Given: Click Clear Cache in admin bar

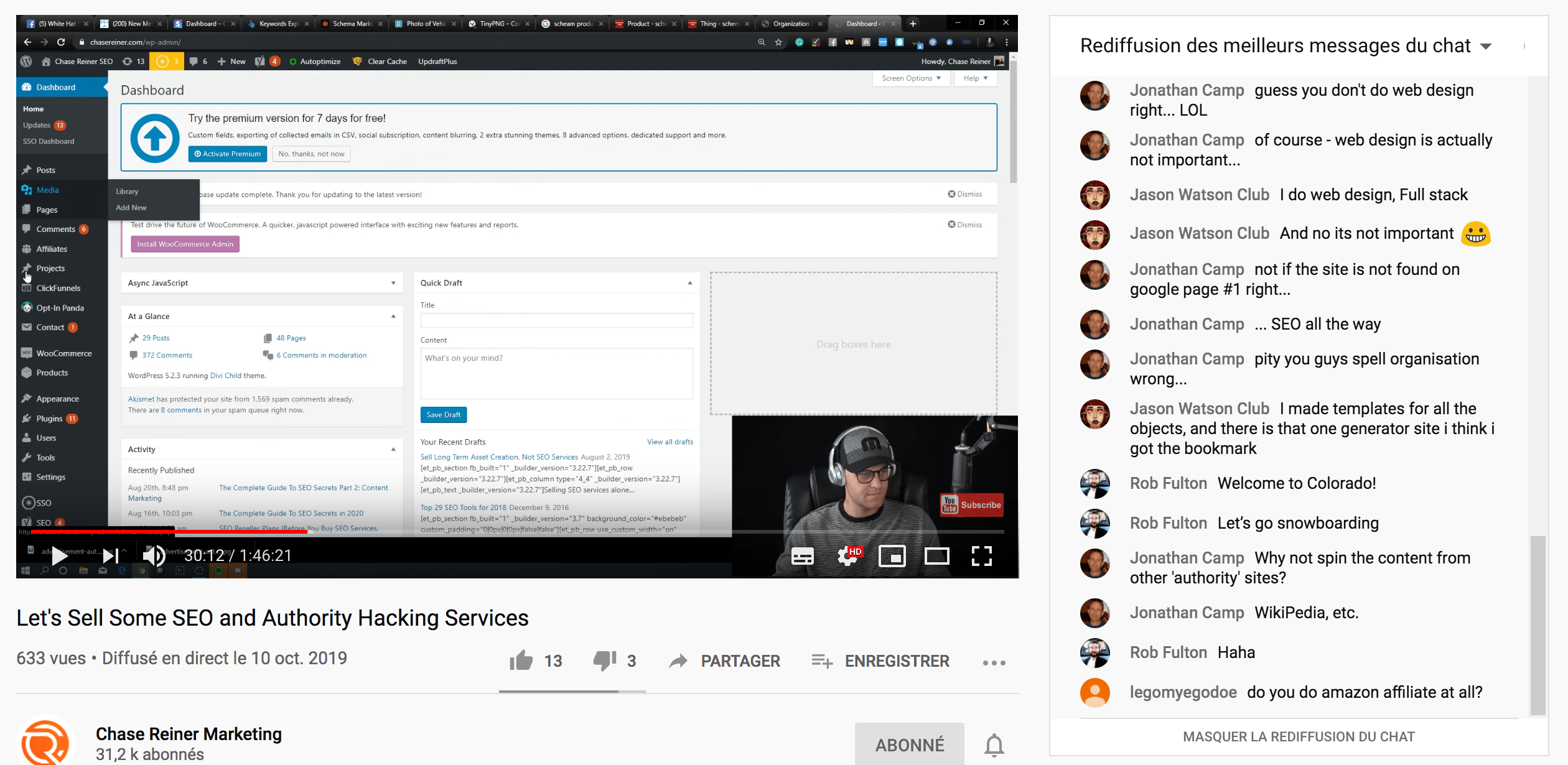Looking at the screenshot, I should click(x=380, y=61).
